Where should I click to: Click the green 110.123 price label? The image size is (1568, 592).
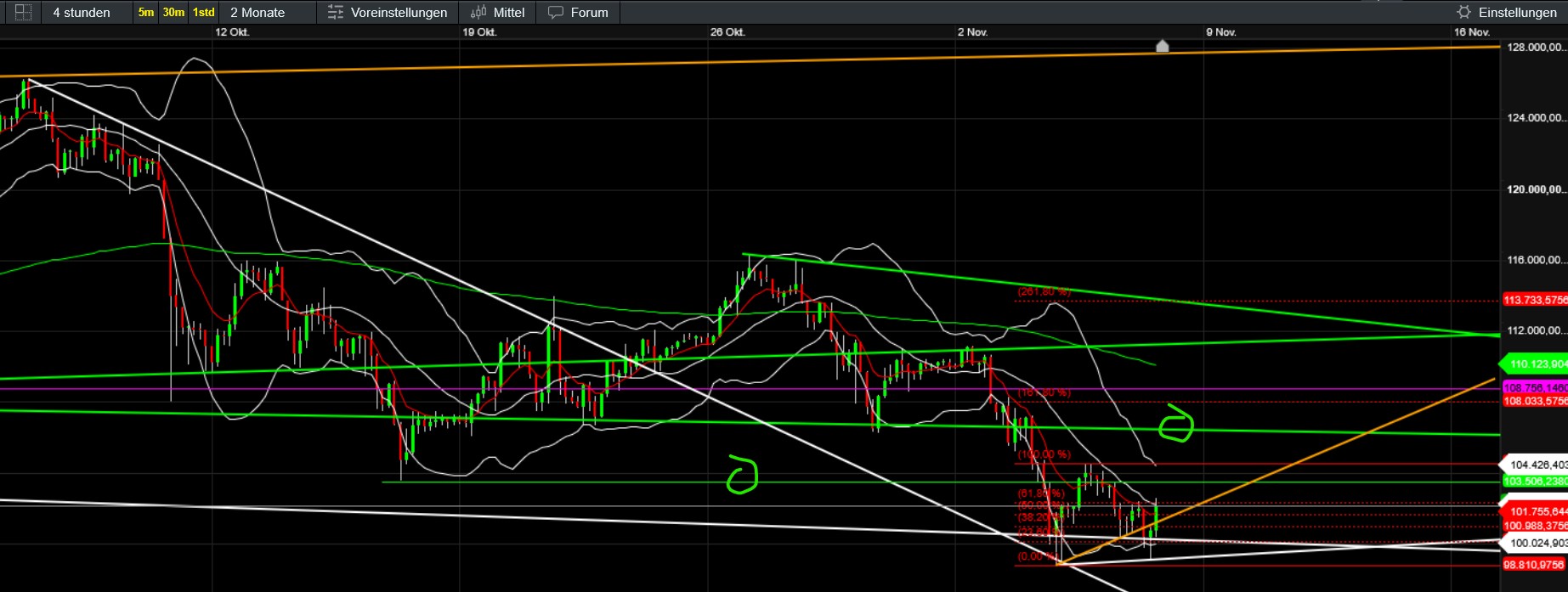(1537, 364)
